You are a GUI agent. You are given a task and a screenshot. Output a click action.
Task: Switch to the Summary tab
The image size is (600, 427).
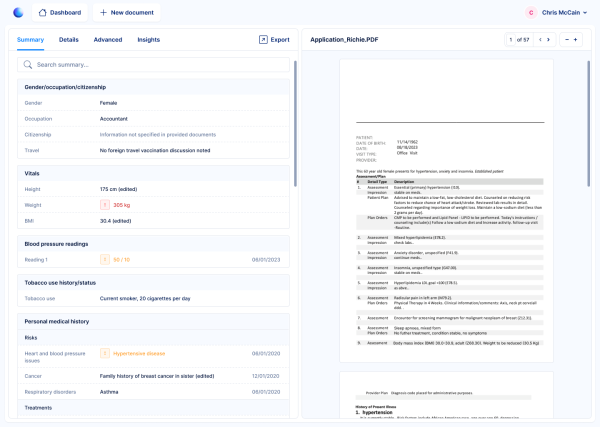click(x=30, y=40)
